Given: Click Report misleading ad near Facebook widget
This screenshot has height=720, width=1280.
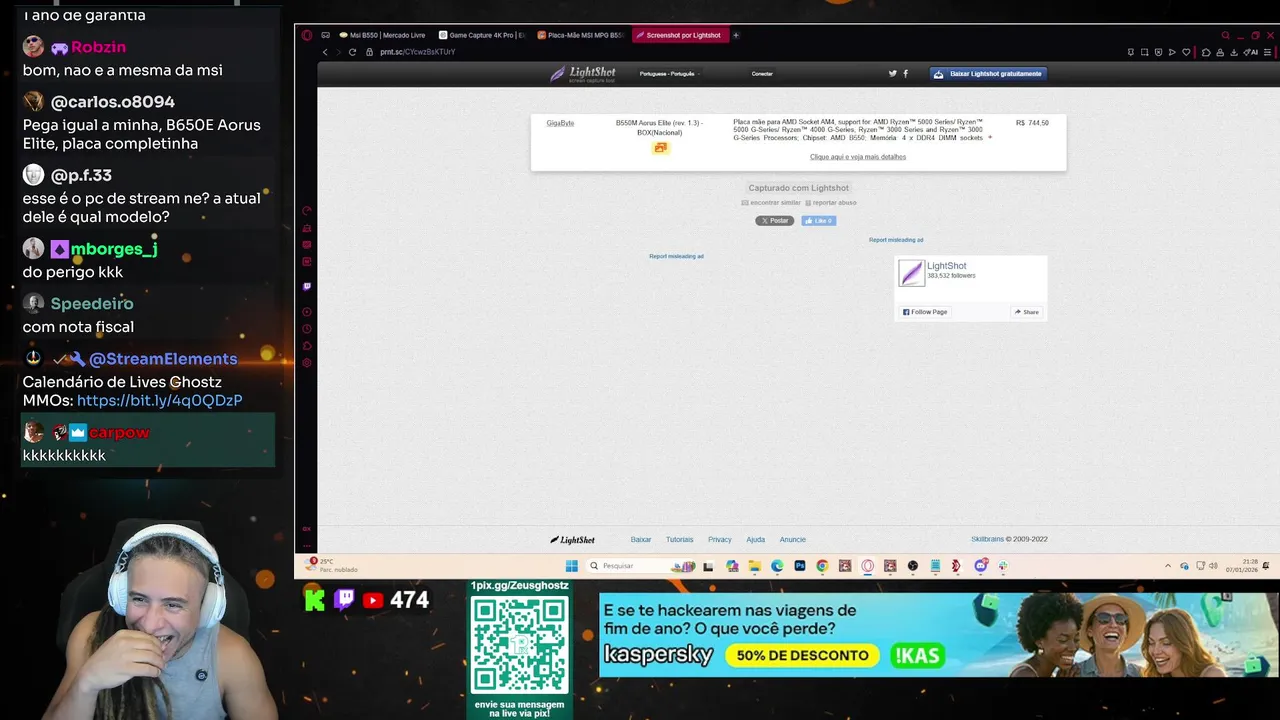Looking at the screenshot, I should tap(896, 240).
